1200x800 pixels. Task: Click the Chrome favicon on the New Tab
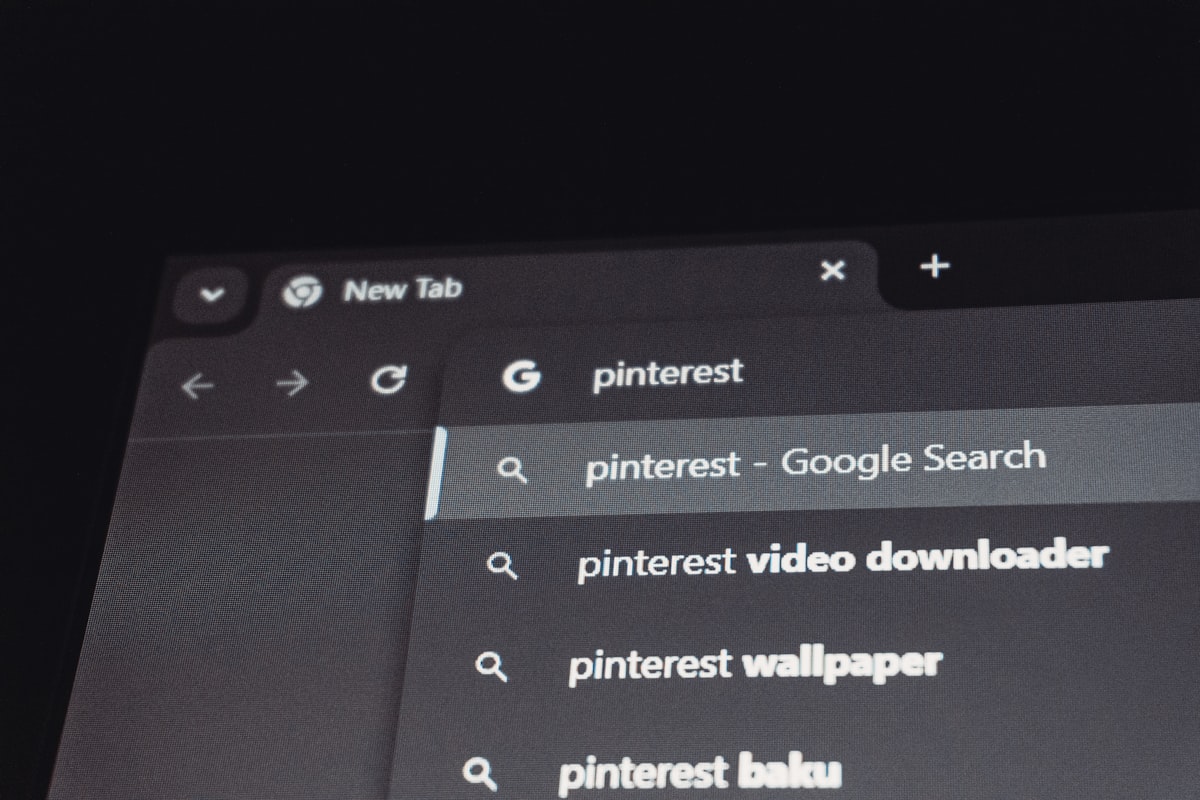point(303,291)
